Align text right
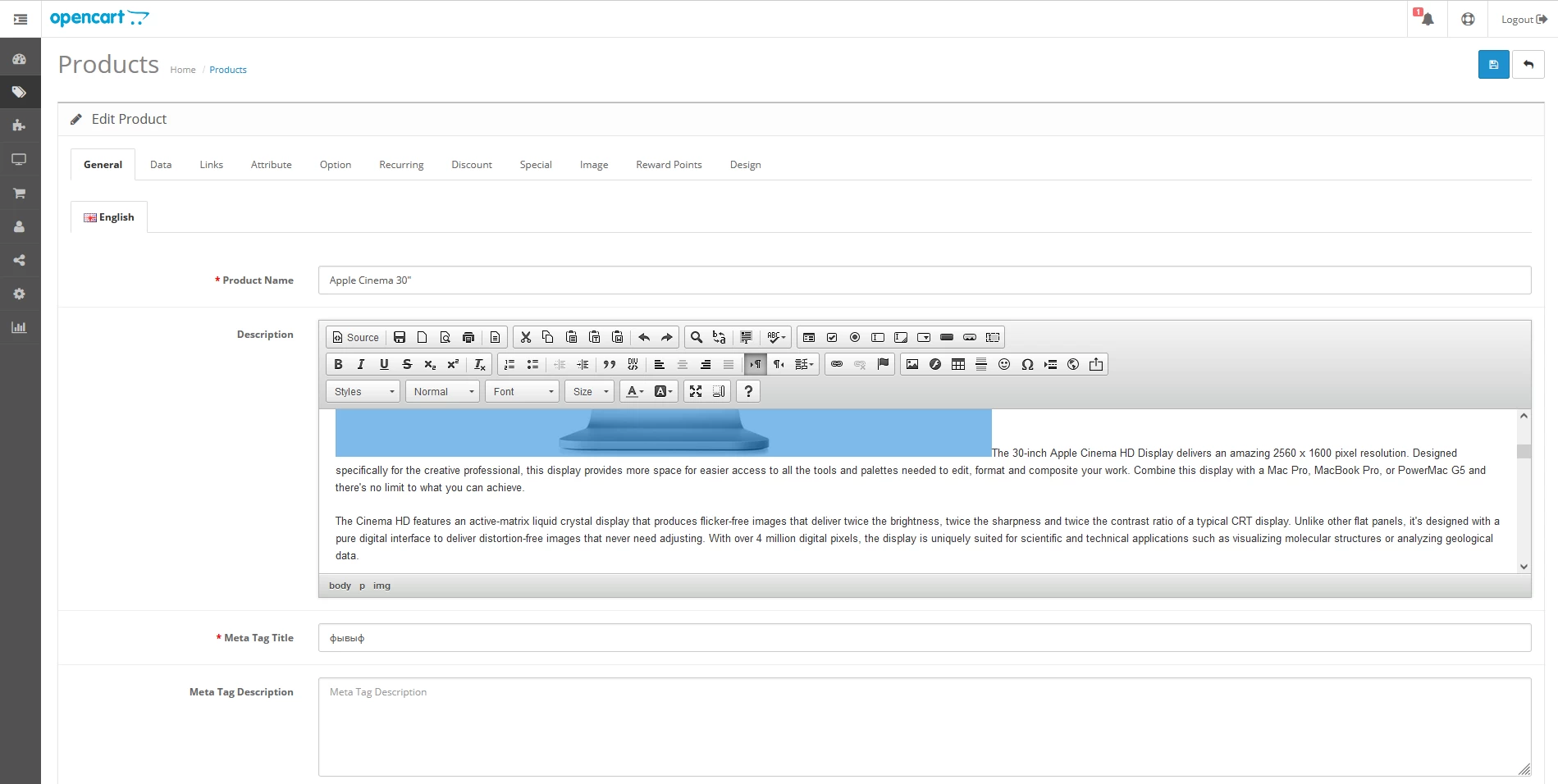The height and width of the screenshot is (784, 1558). click(x=706, y=364)
